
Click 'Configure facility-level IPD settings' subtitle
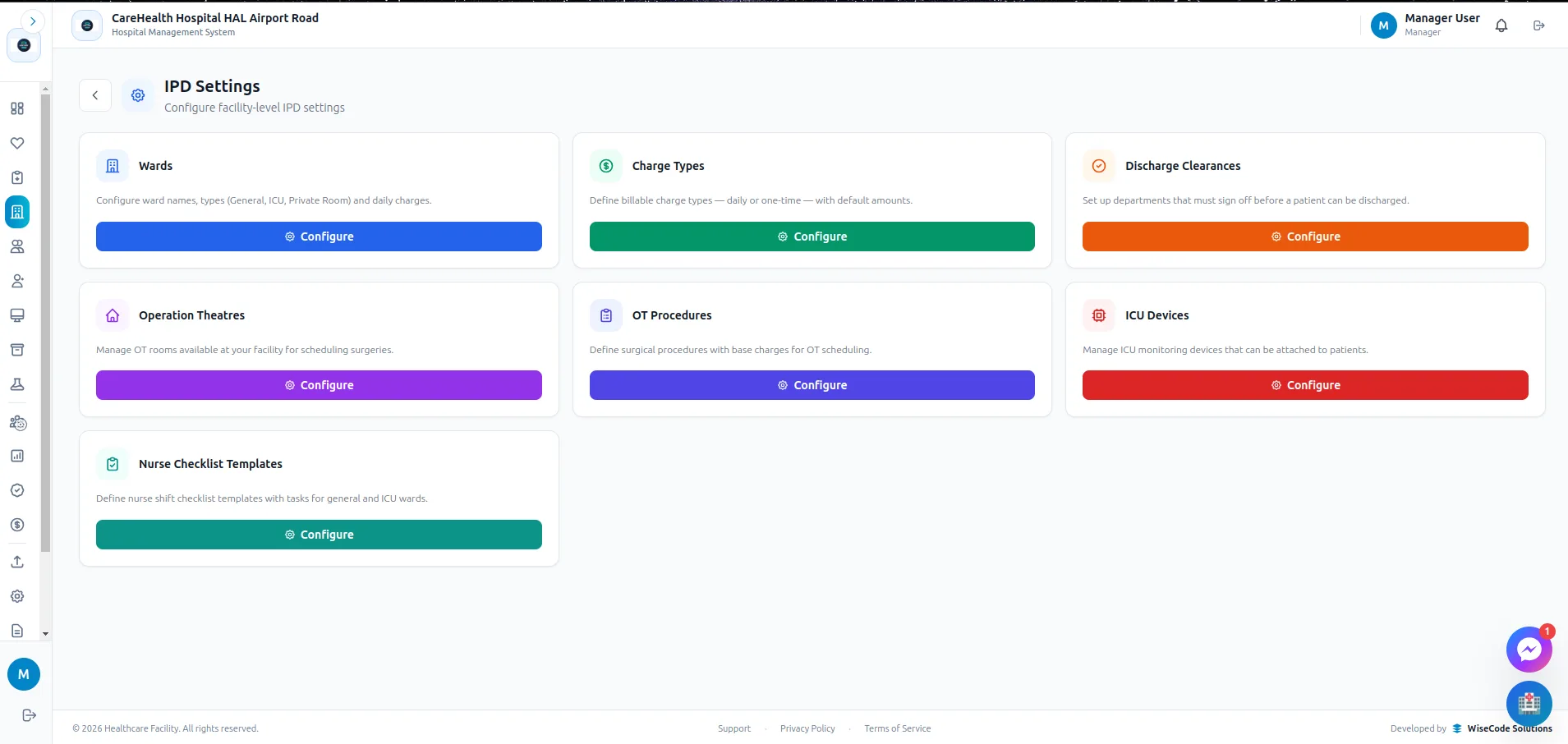click(x=255, y=108)
